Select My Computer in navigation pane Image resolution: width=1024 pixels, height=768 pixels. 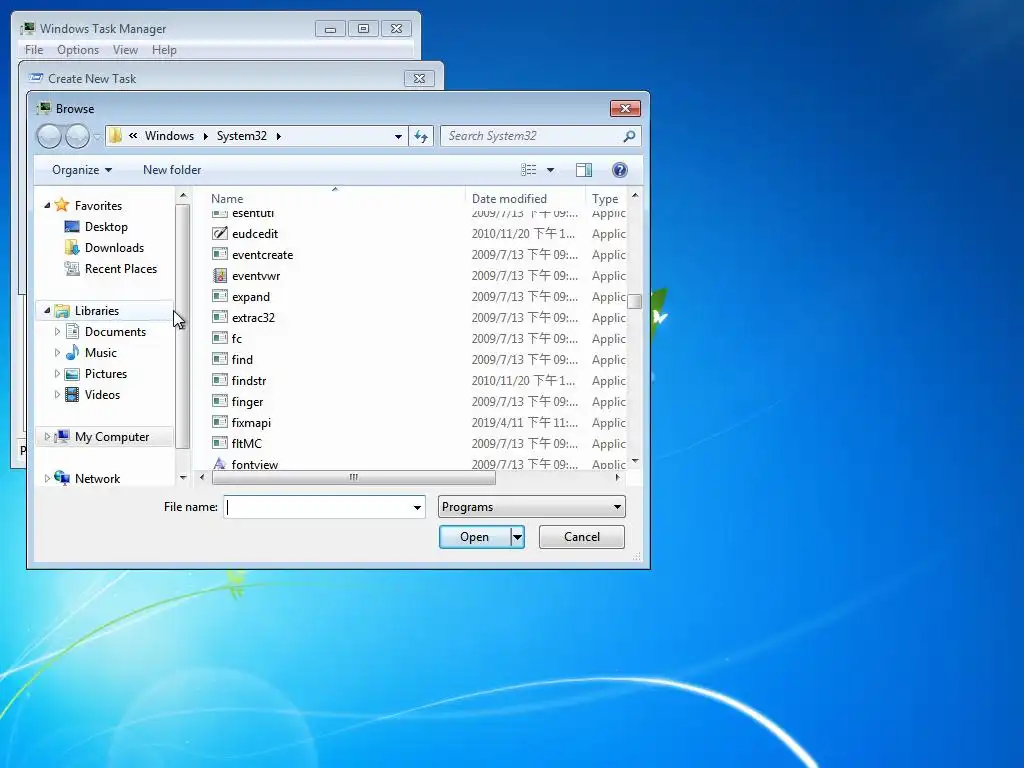click(x=112, y=437)
